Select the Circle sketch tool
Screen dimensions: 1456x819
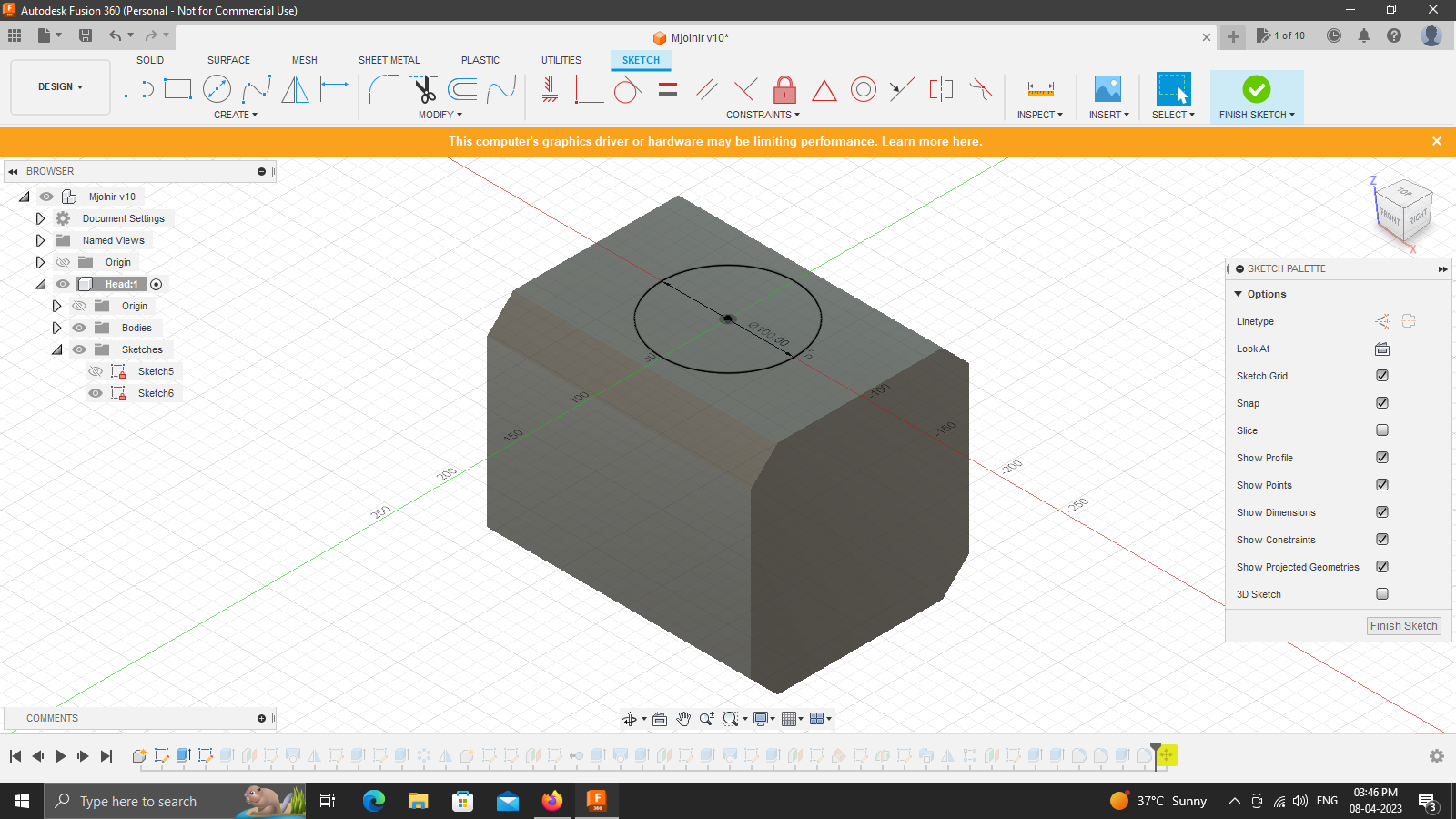pos(216,88)
